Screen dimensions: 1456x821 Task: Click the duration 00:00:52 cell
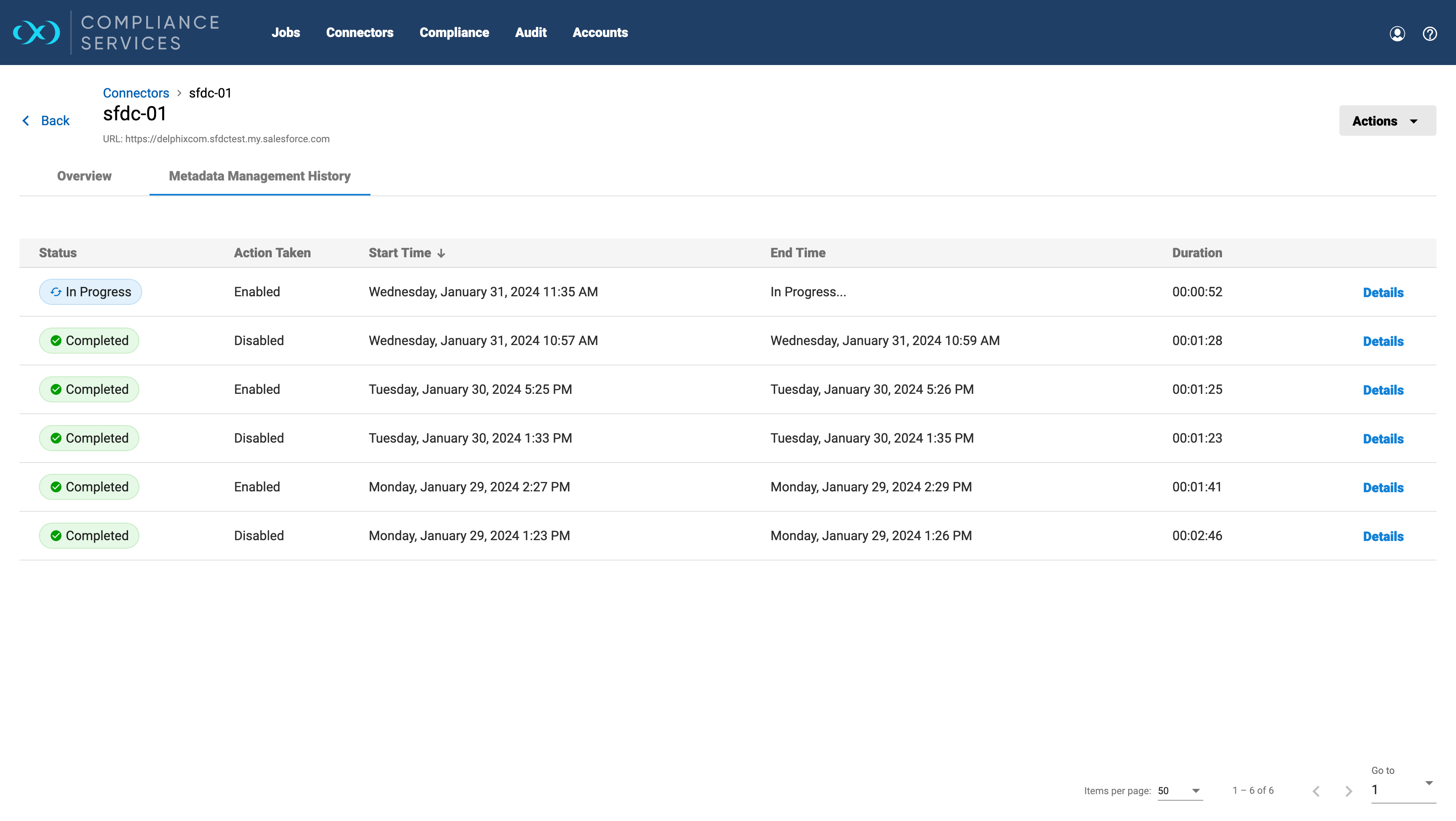(x=1197, y=292)
